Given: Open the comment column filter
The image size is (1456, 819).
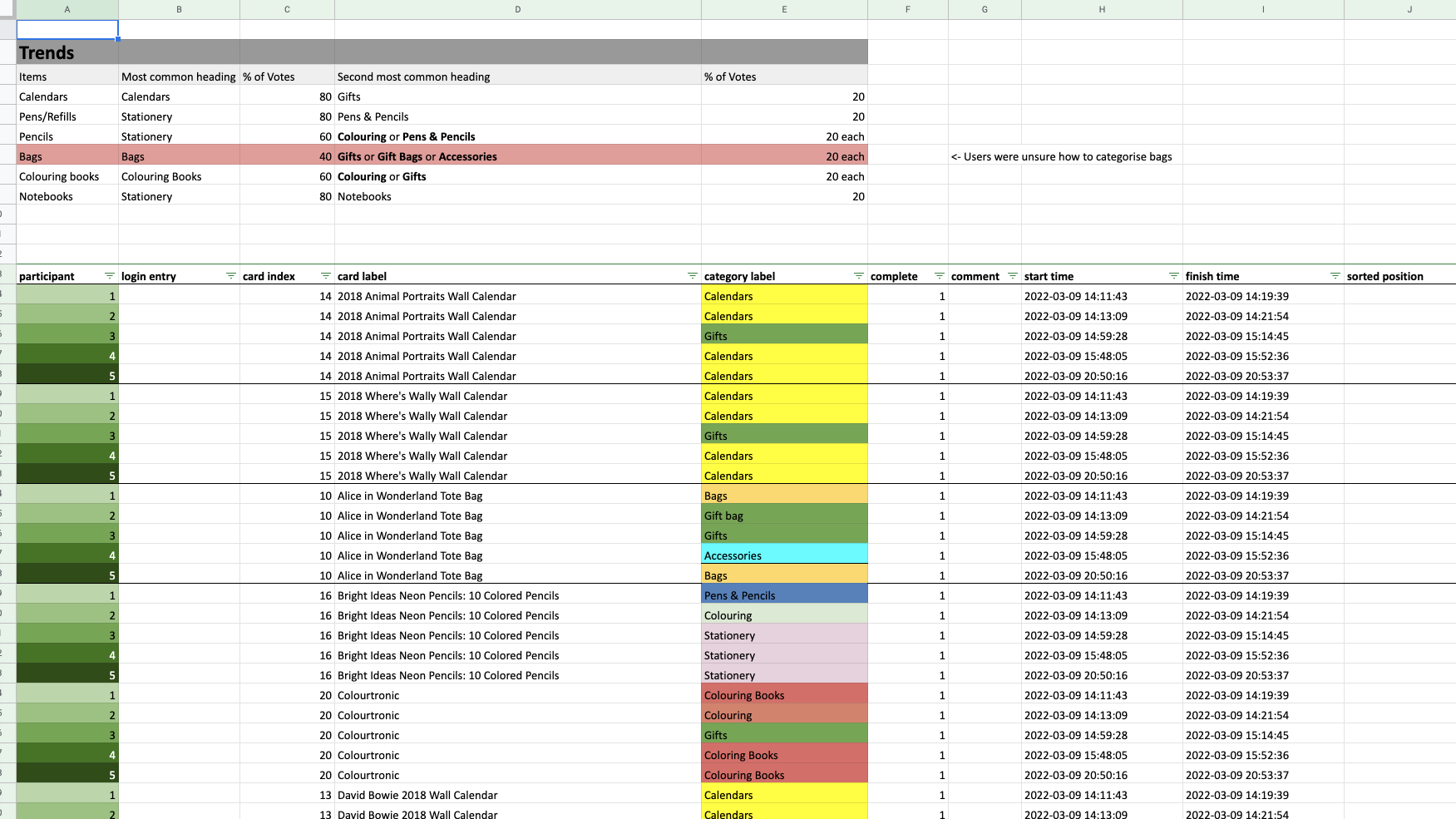Looking at the screenshot, I should [x=1013, y=276].
